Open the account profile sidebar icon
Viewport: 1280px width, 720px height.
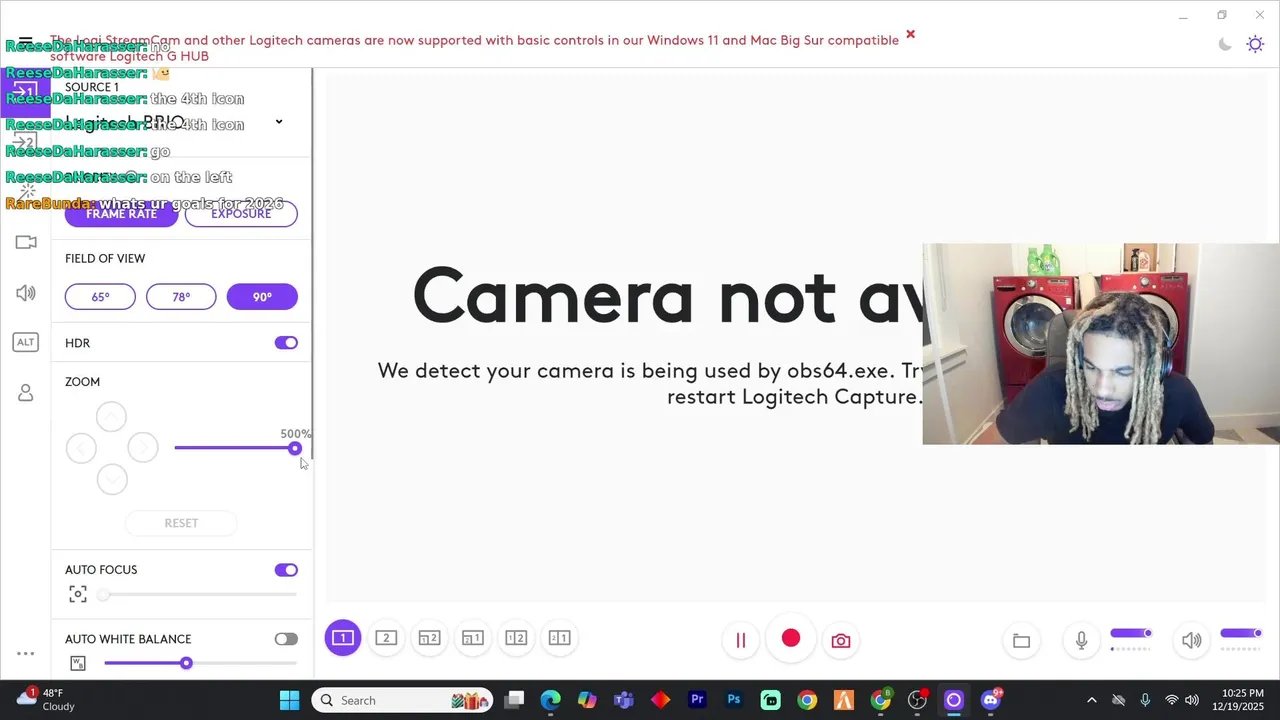tap(26, 393)
